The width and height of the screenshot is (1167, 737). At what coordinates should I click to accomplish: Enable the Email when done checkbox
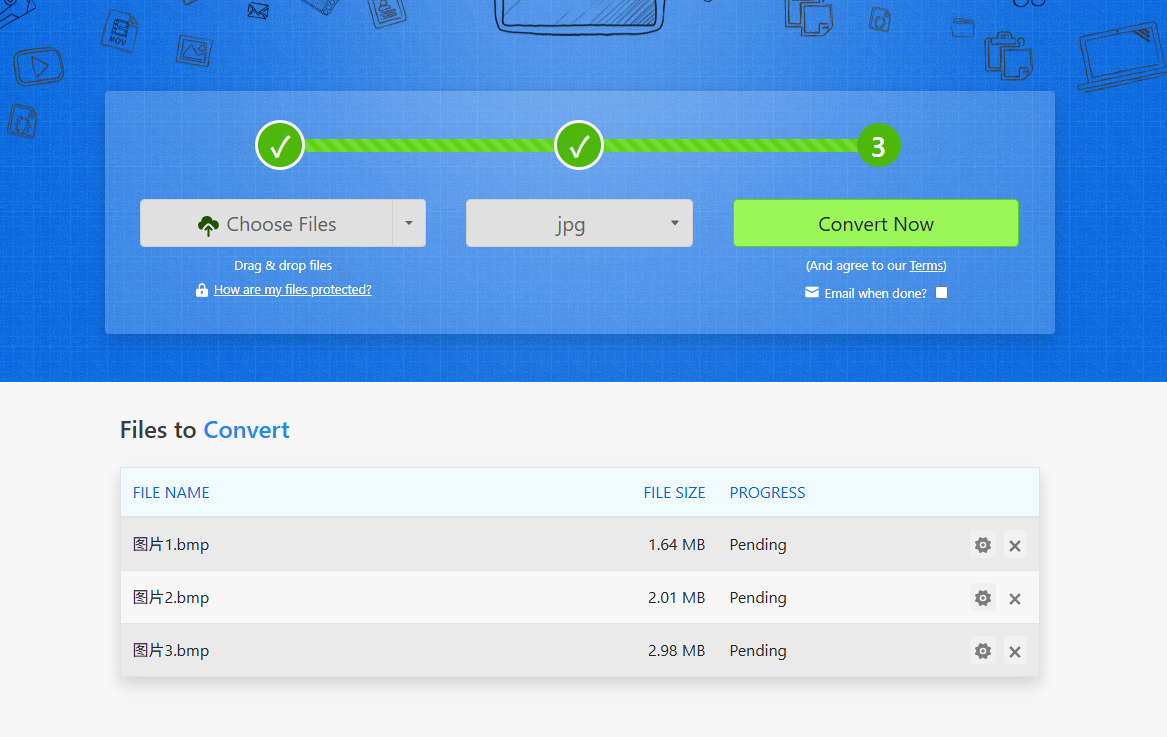(x=941, y=293)
